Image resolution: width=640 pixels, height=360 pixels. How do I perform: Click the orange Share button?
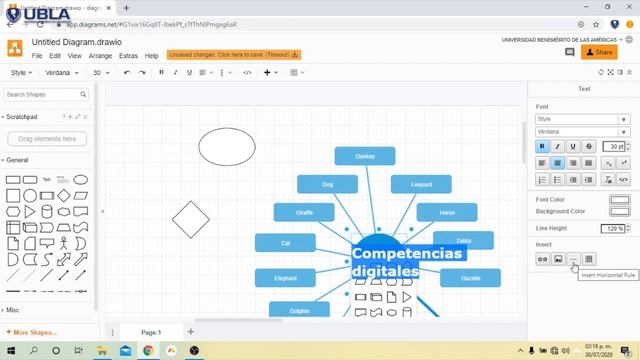coord(599,52)
